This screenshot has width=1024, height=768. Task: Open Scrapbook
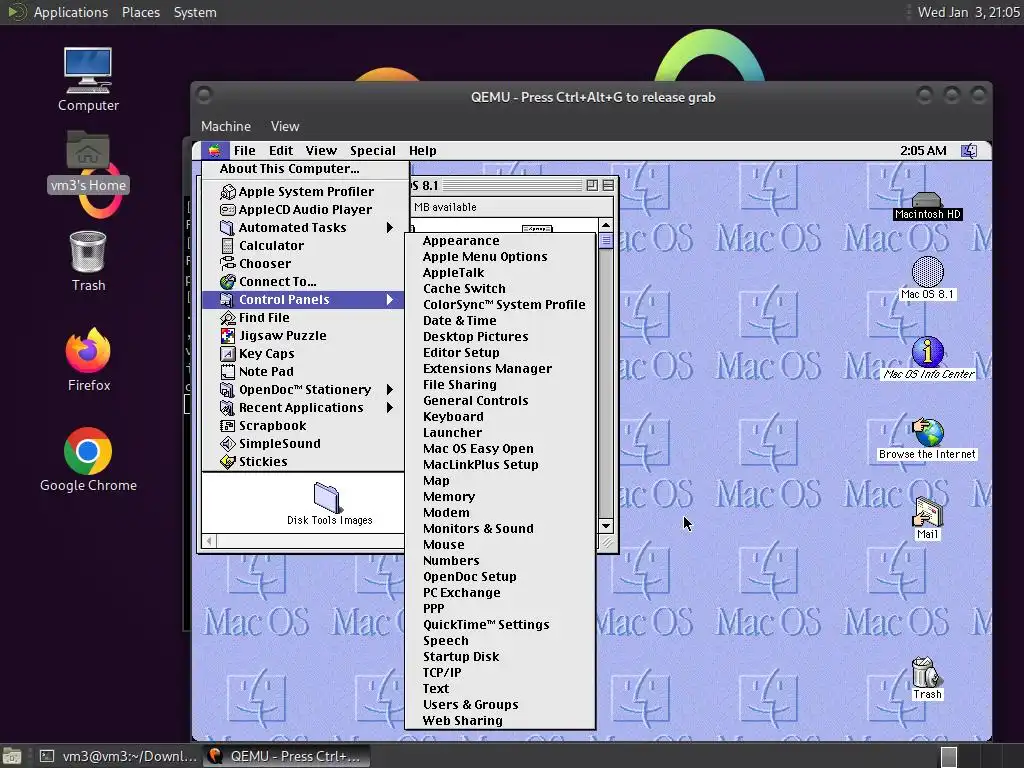[x=302, y=426]
